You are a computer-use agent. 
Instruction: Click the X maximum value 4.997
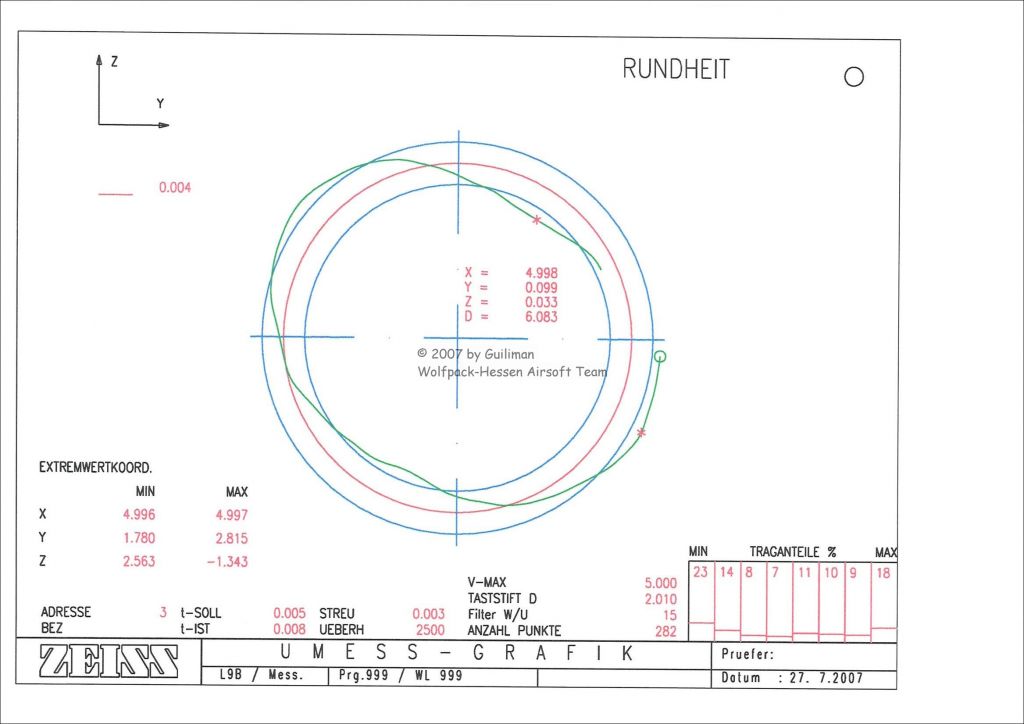232,515
